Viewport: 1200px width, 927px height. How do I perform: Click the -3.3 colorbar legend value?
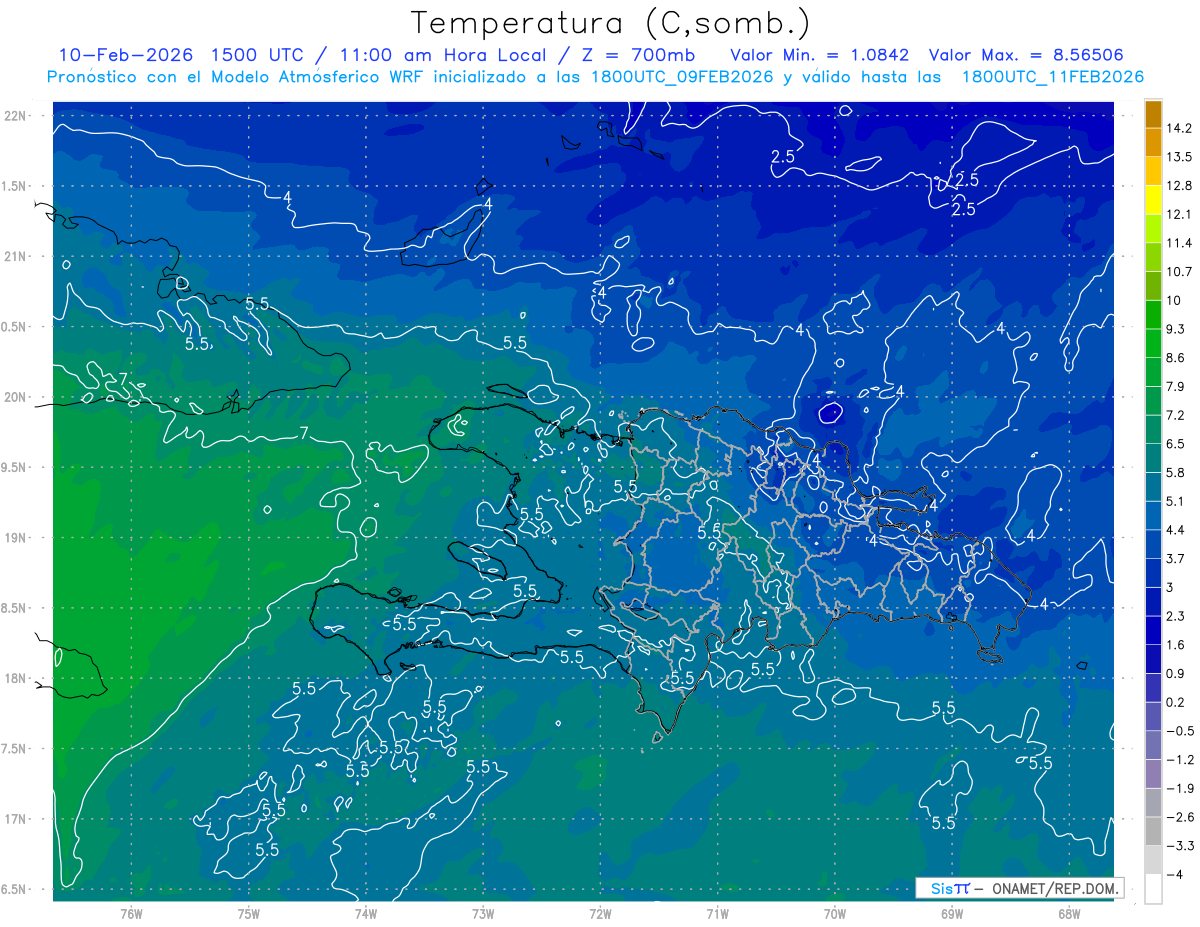point(1180,845)
